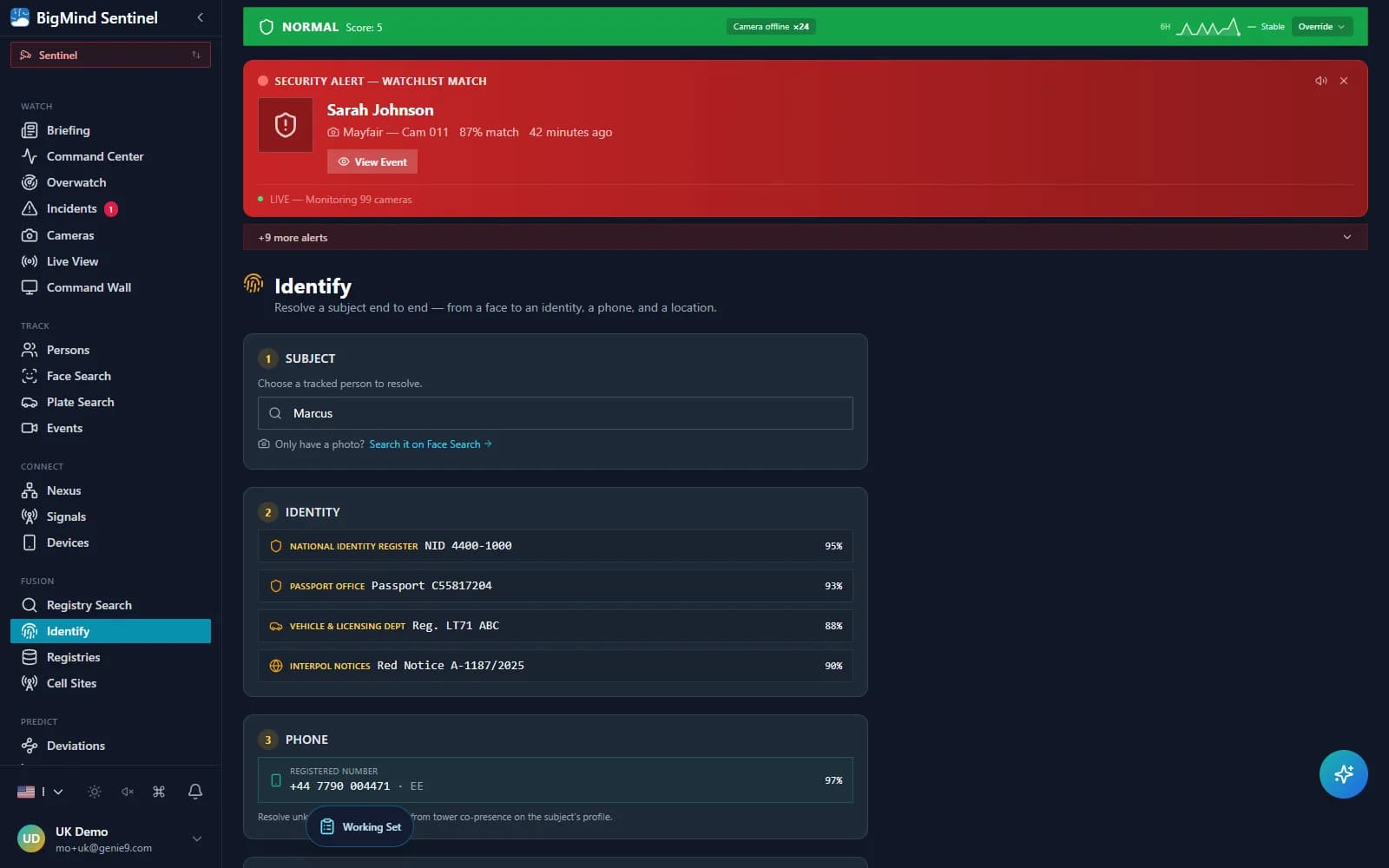Click the NORMAL status shield icon
The height and width of the screenshot is (868, 1389).
click(x=267, y=27)
